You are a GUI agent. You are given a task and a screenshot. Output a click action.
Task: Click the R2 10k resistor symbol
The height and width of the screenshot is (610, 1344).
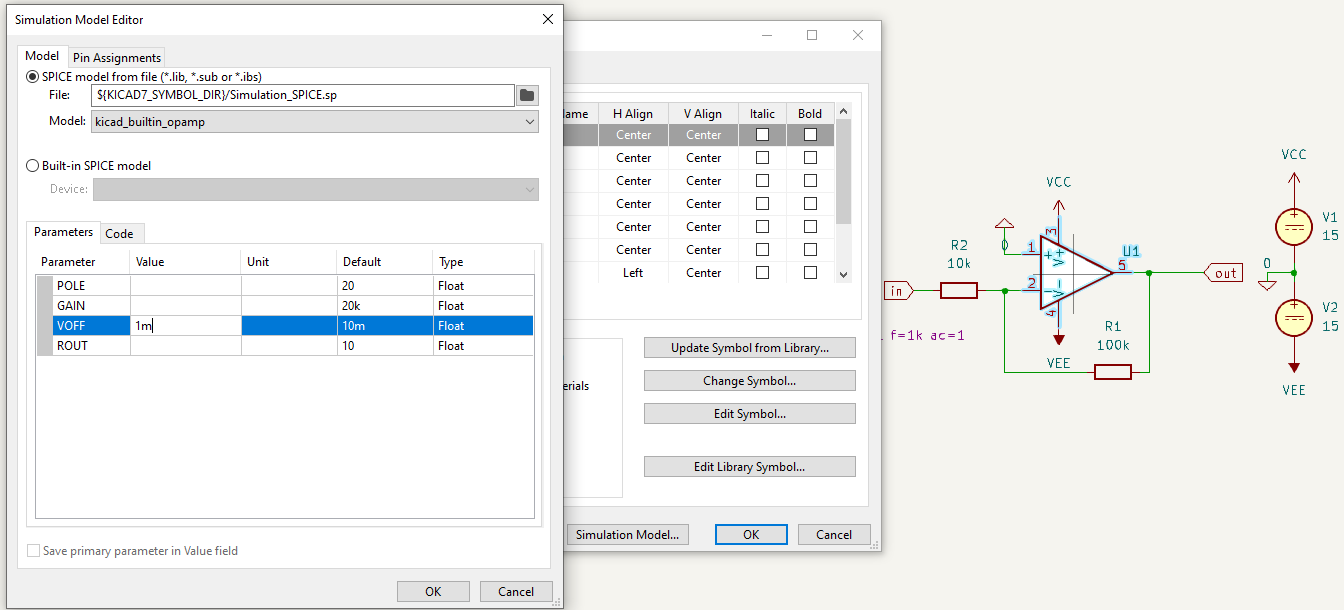959,291
